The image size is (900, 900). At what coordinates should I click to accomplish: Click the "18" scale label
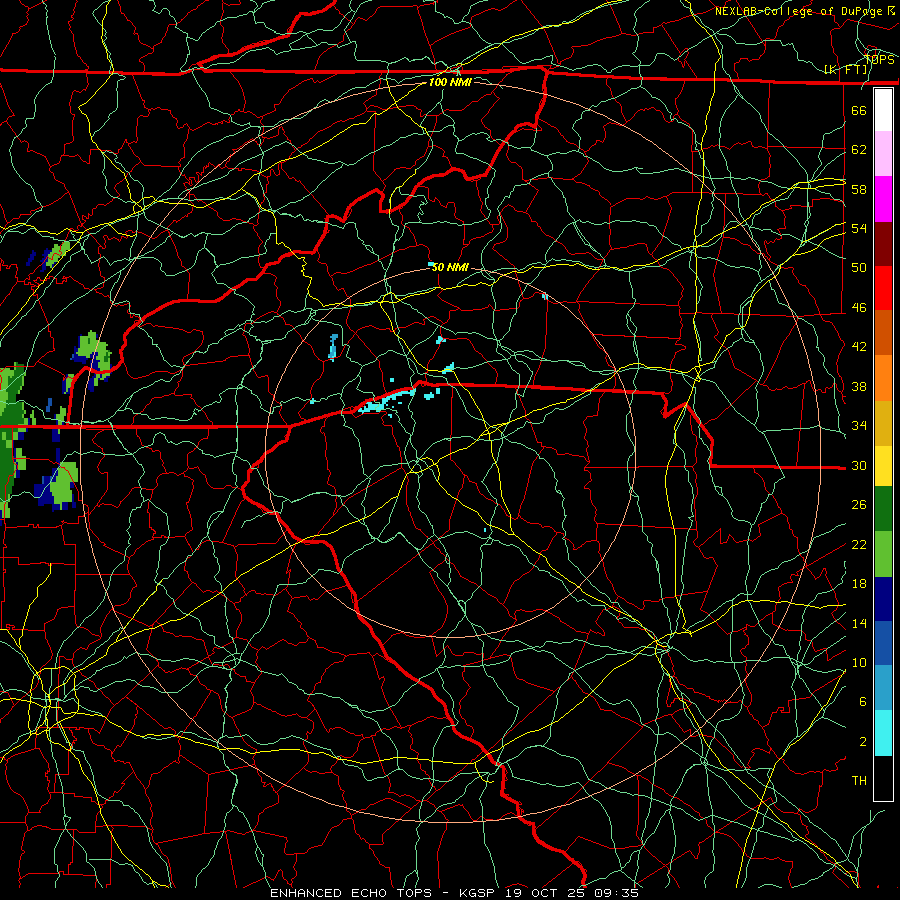click(x=859, y=584)
